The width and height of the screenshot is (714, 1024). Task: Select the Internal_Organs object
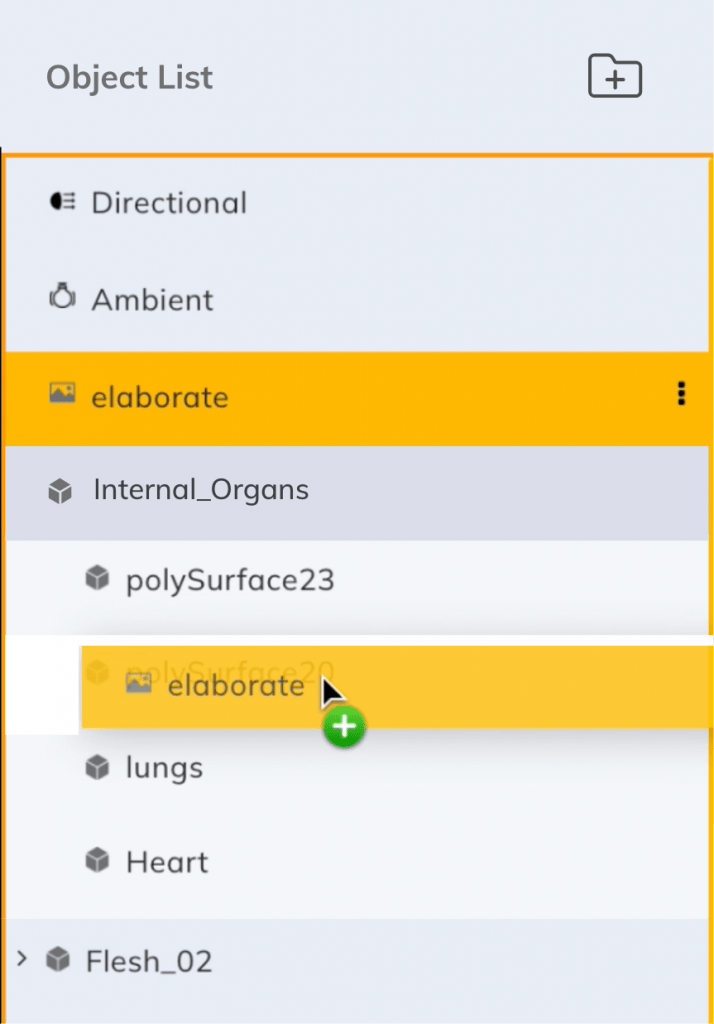coord(200,489)
